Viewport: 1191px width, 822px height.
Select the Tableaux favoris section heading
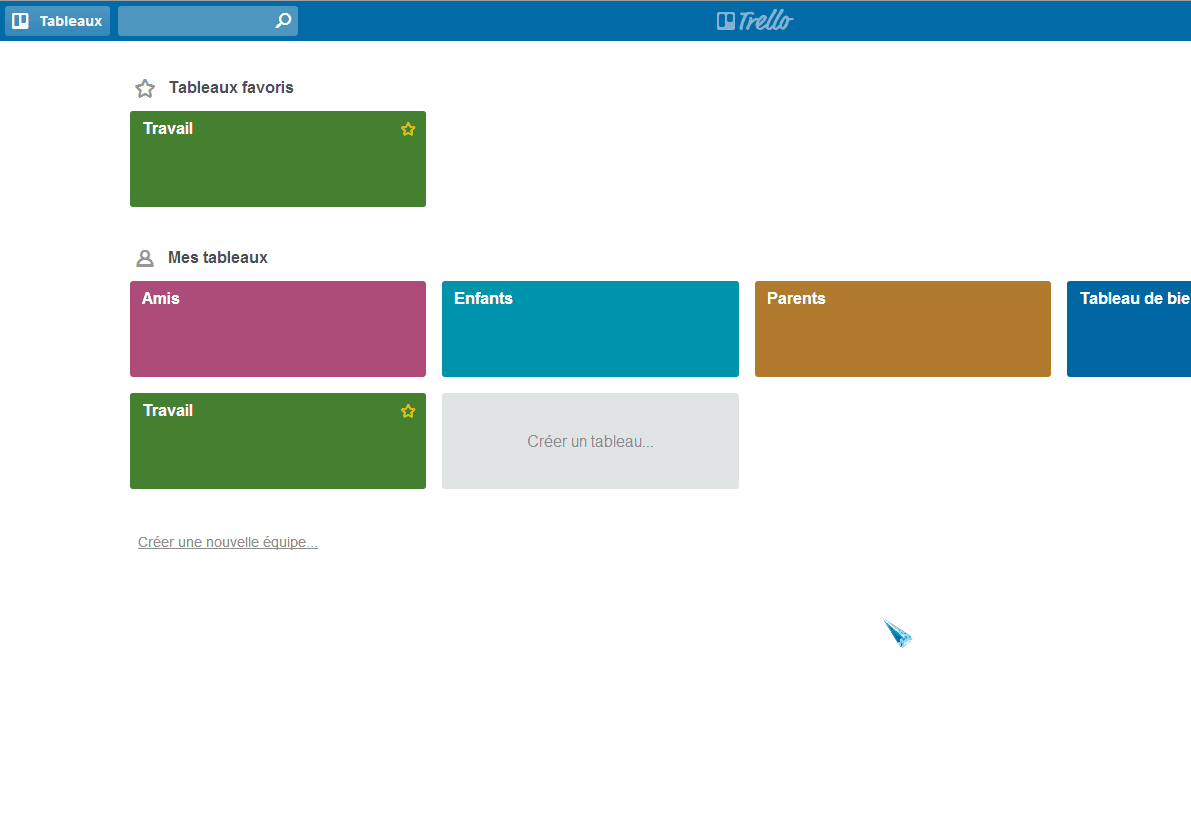click(231, 88)
